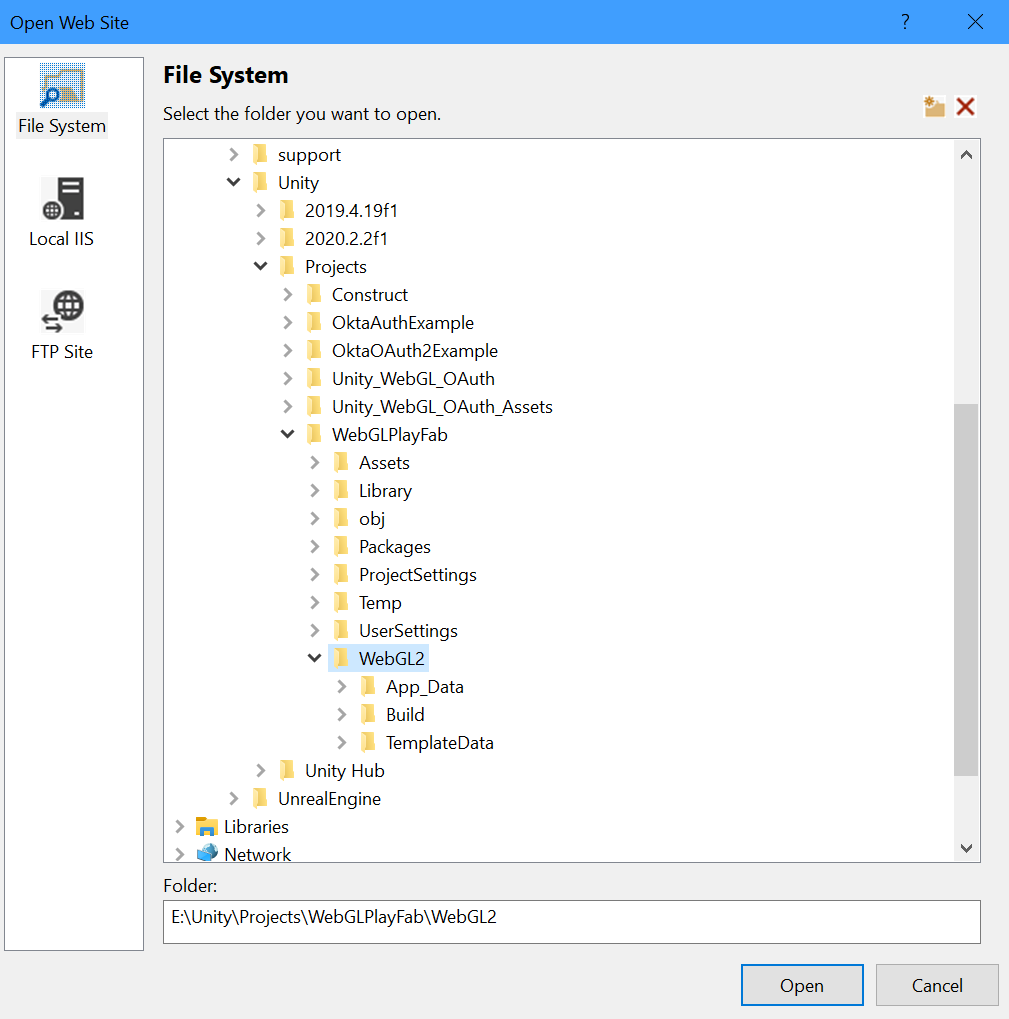Click the Open button
Viewport: 1009px width, 1019px height.
pos(801,985)
